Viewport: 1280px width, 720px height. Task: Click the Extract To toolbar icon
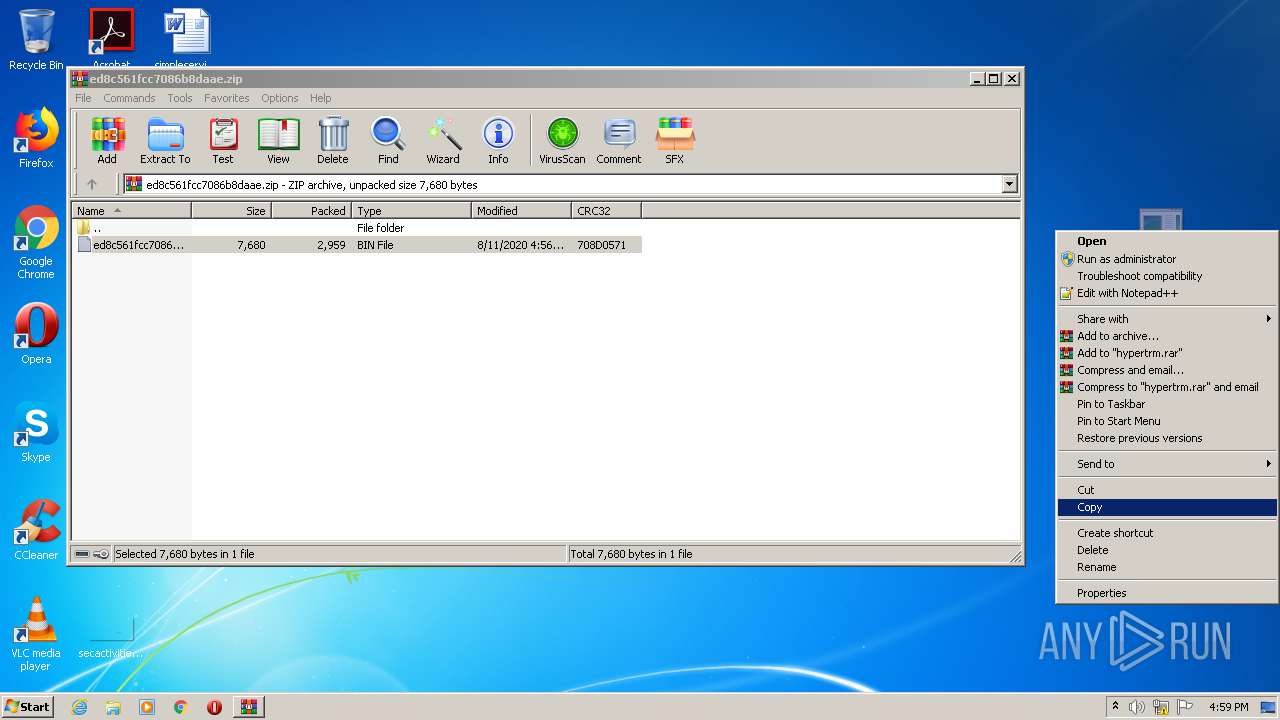coord(165,140)
